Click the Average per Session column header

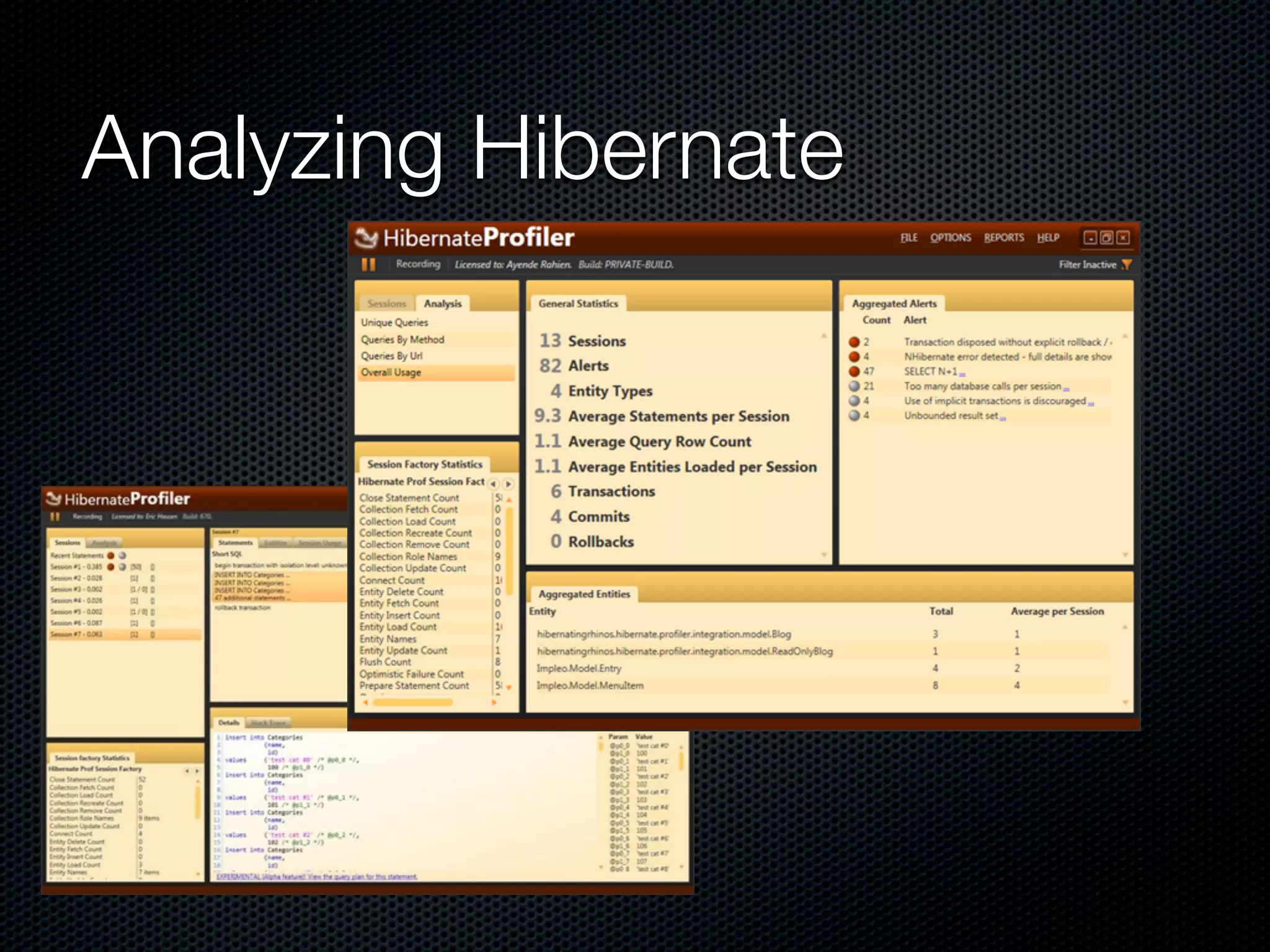tap(1057, 611)
